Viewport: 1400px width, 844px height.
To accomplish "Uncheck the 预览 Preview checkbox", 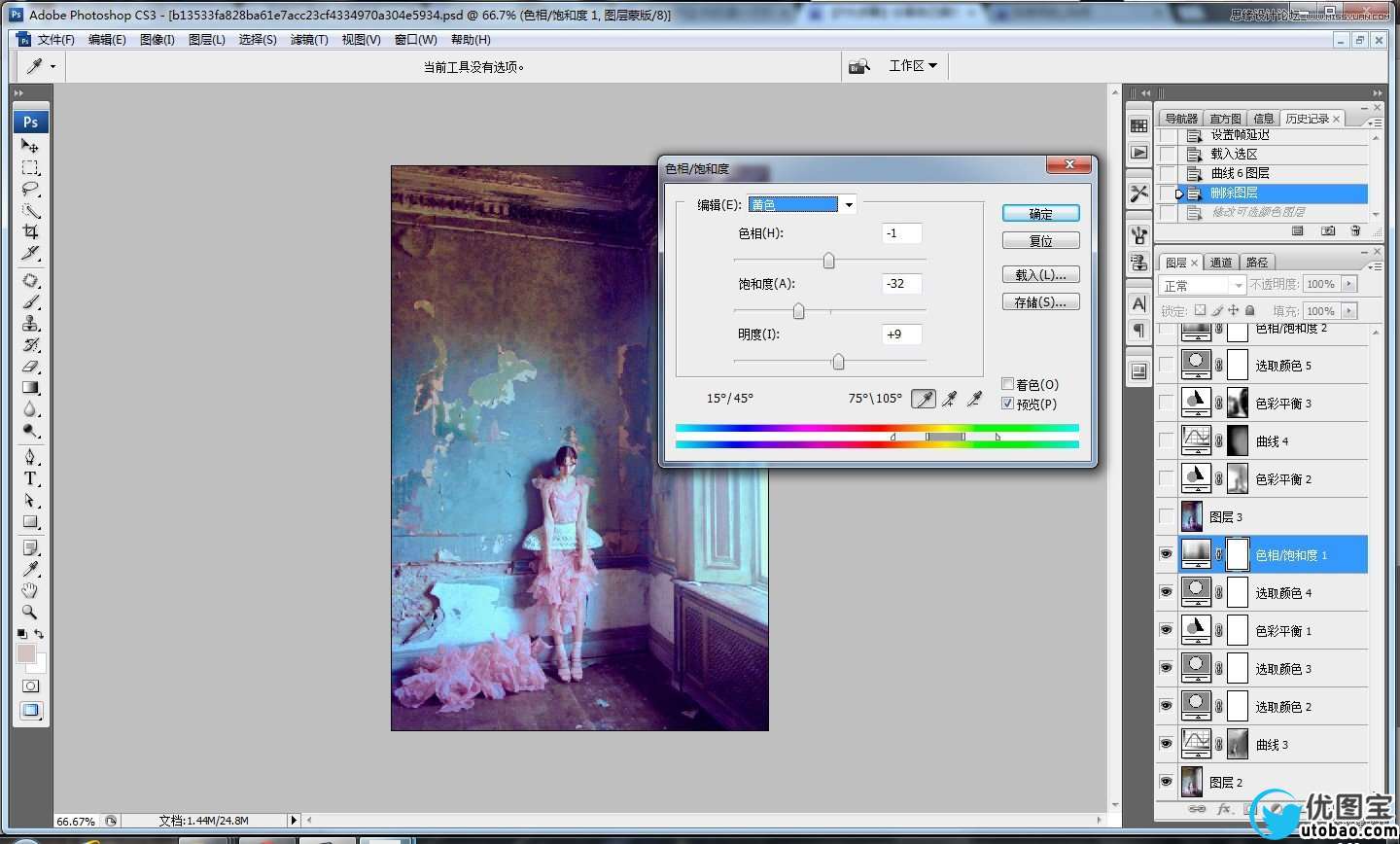I will (1008, 404).
